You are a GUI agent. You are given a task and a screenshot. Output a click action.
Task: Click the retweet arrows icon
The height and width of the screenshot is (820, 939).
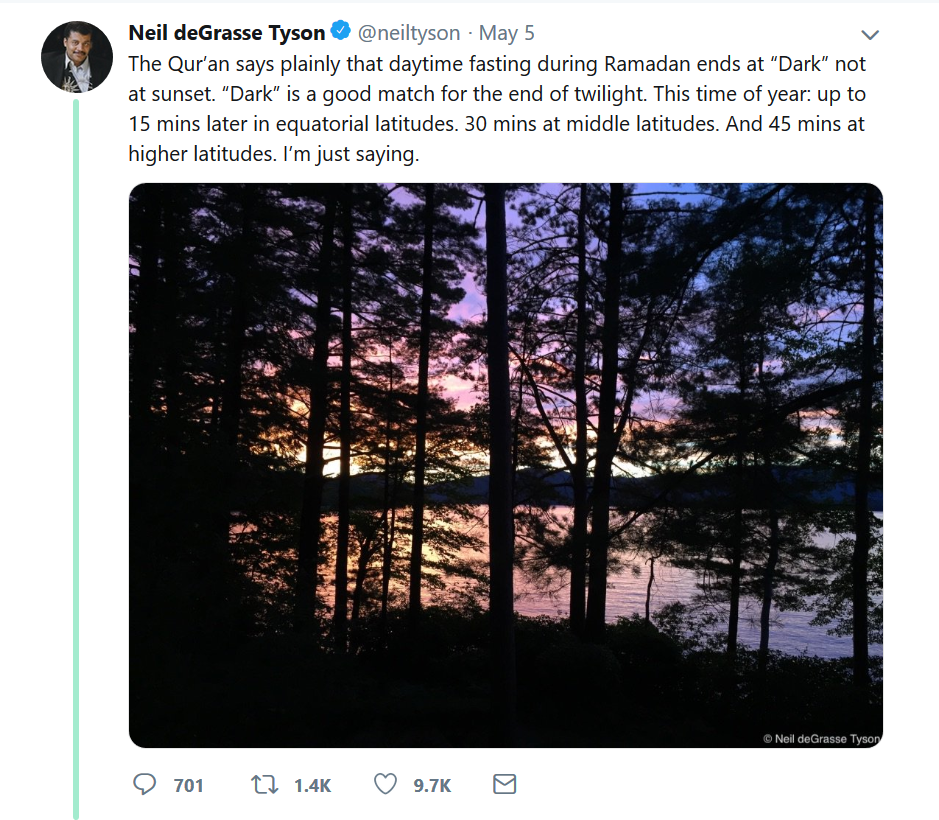coord(264,784)
